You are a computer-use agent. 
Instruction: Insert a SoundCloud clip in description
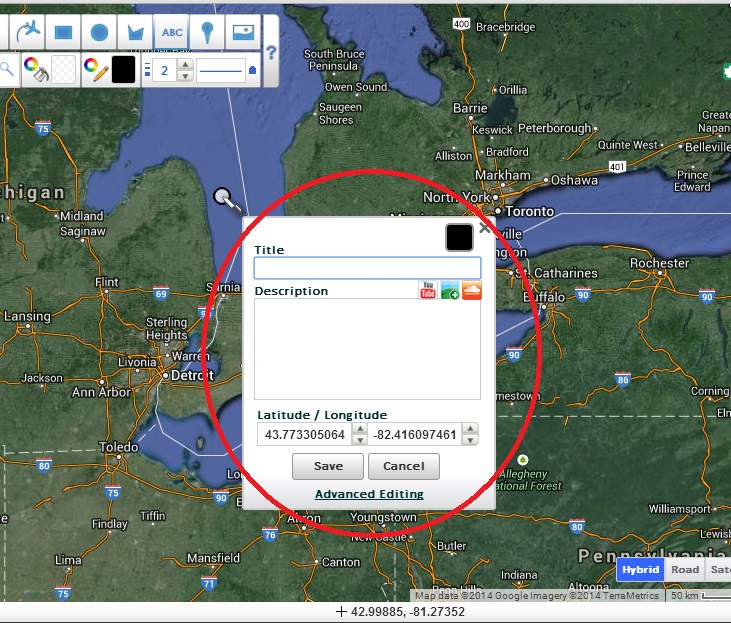click(x=471, y=290)
